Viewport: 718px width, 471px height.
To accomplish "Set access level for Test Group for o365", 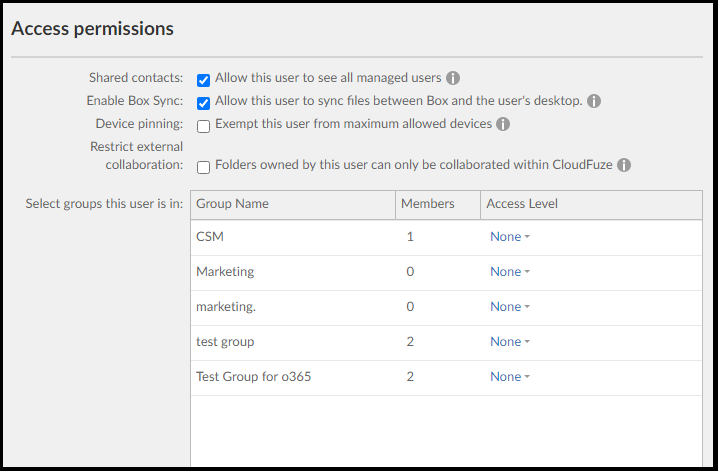I will (x=510, y=377).
